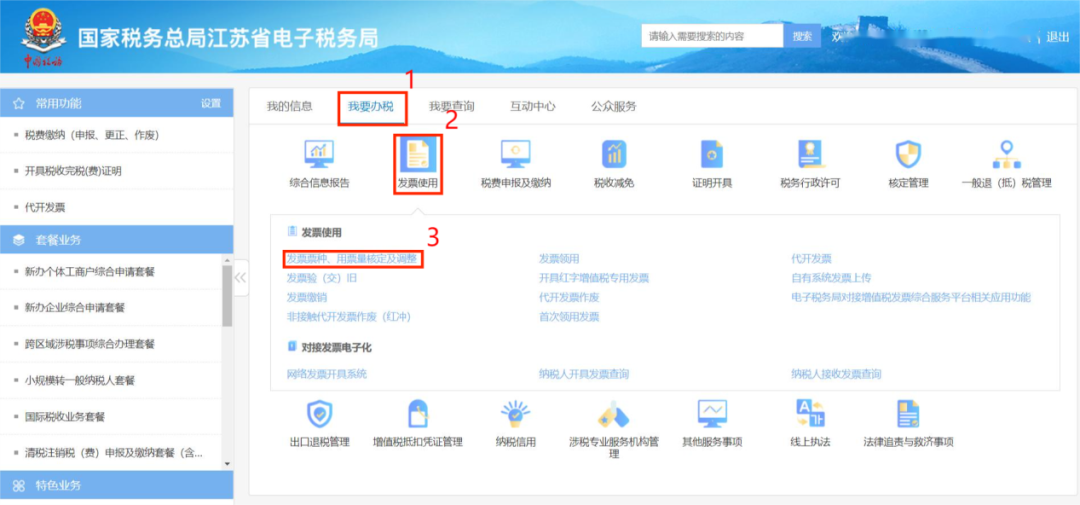Open the 核定管理 shield icon
The image size is (1080, 505).
[908, 154]
